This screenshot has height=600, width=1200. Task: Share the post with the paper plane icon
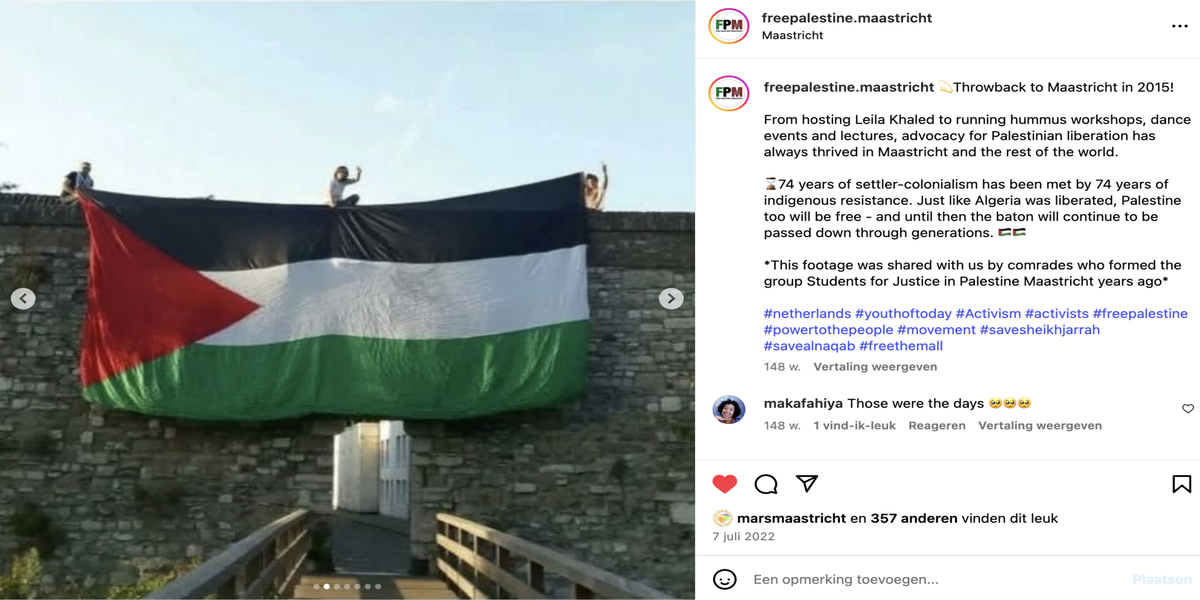(x=807, y=484)
